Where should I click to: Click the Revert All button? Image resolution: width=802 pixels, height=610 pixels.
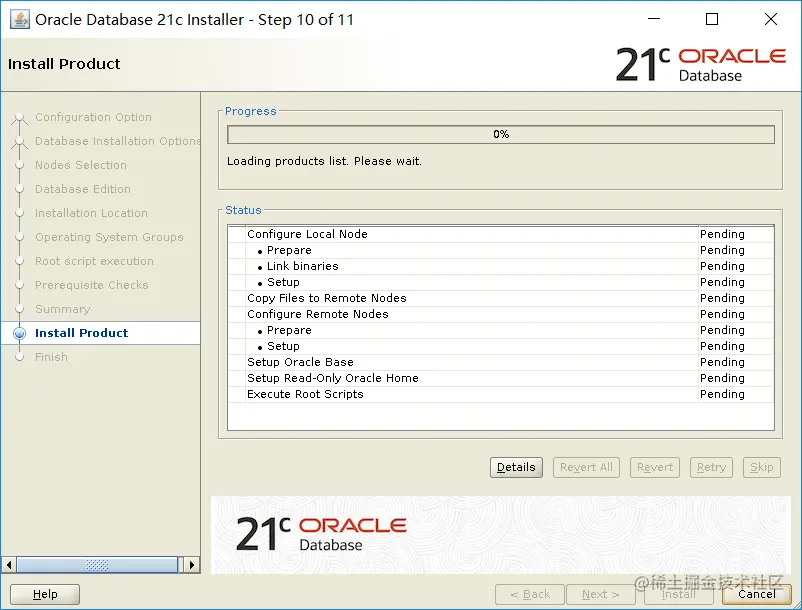tap(586, 467)
